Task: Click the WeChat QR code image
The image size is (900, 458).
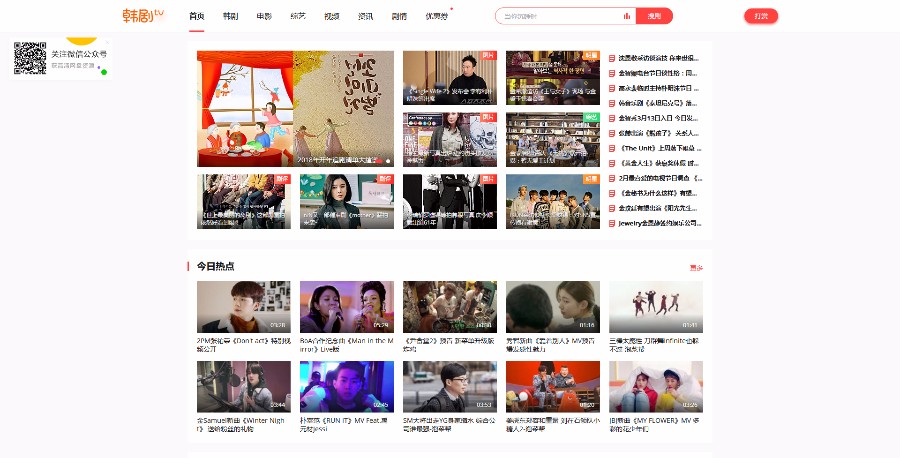Action: pyautogui.click(x=30, y=58)
